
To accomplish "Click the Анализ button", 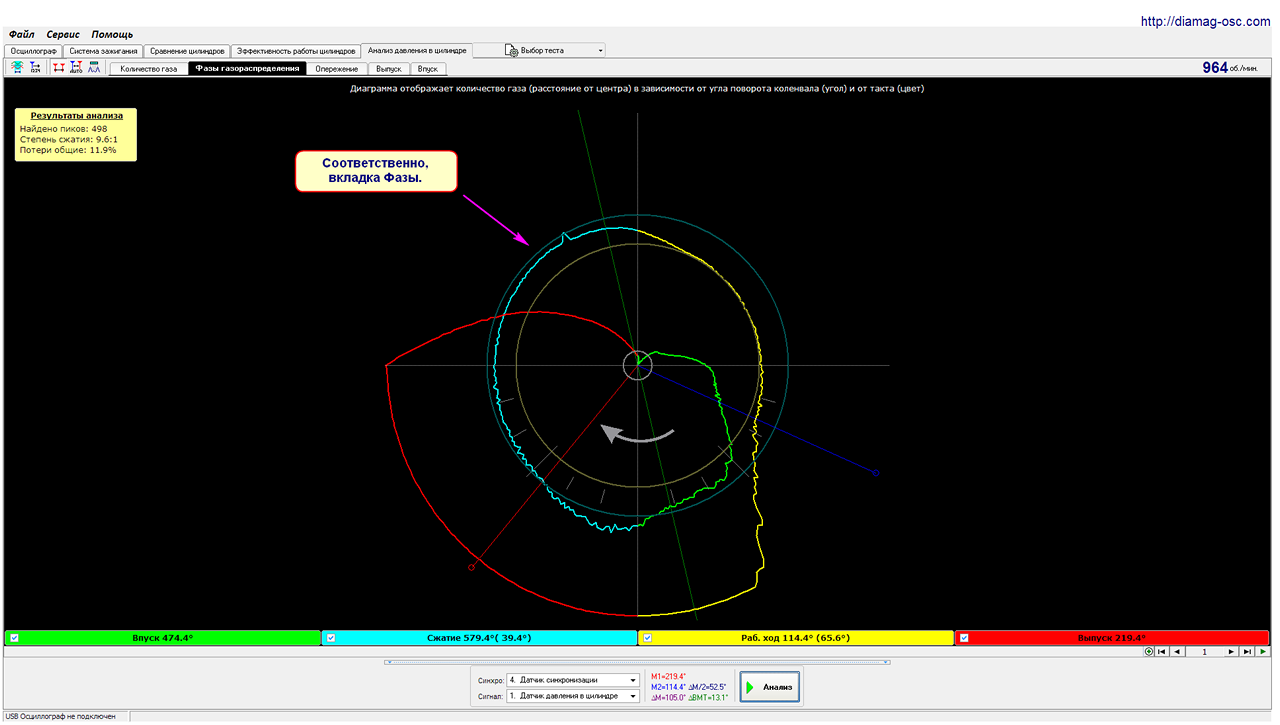I will 770,687.
